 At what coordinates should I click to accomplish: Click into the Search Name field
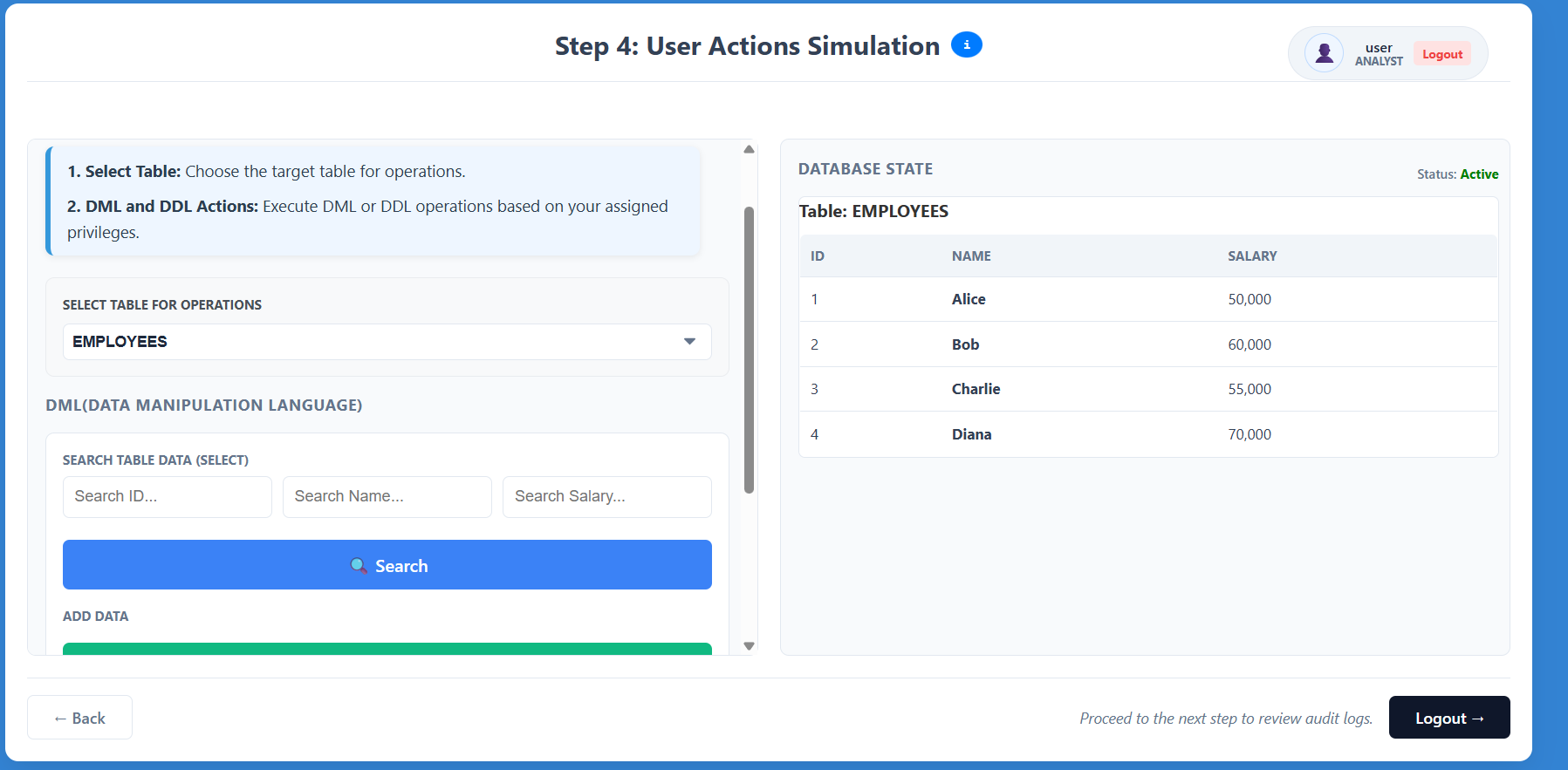[387, 496]
